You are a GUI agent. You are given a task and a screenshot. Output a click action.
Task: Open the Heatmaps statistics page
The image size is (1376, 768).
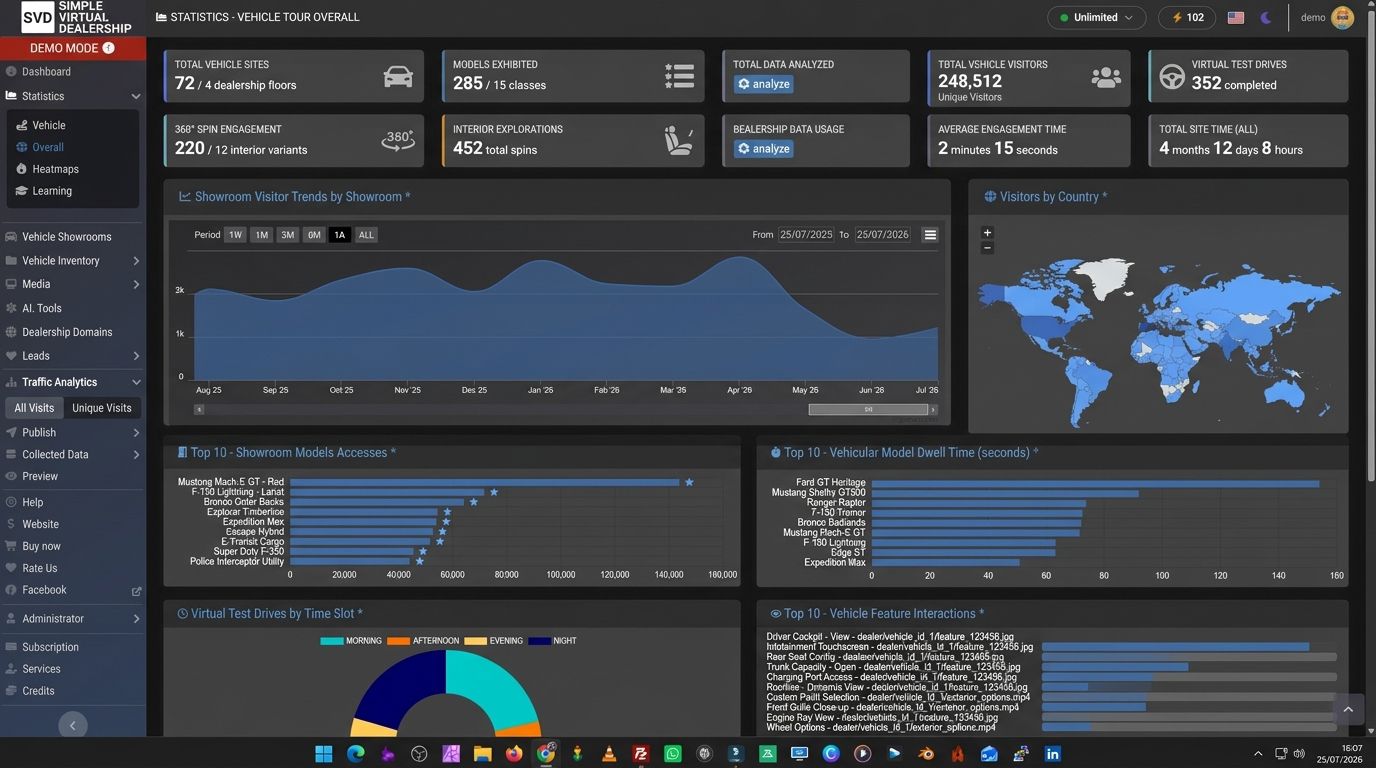pos(55,169)
